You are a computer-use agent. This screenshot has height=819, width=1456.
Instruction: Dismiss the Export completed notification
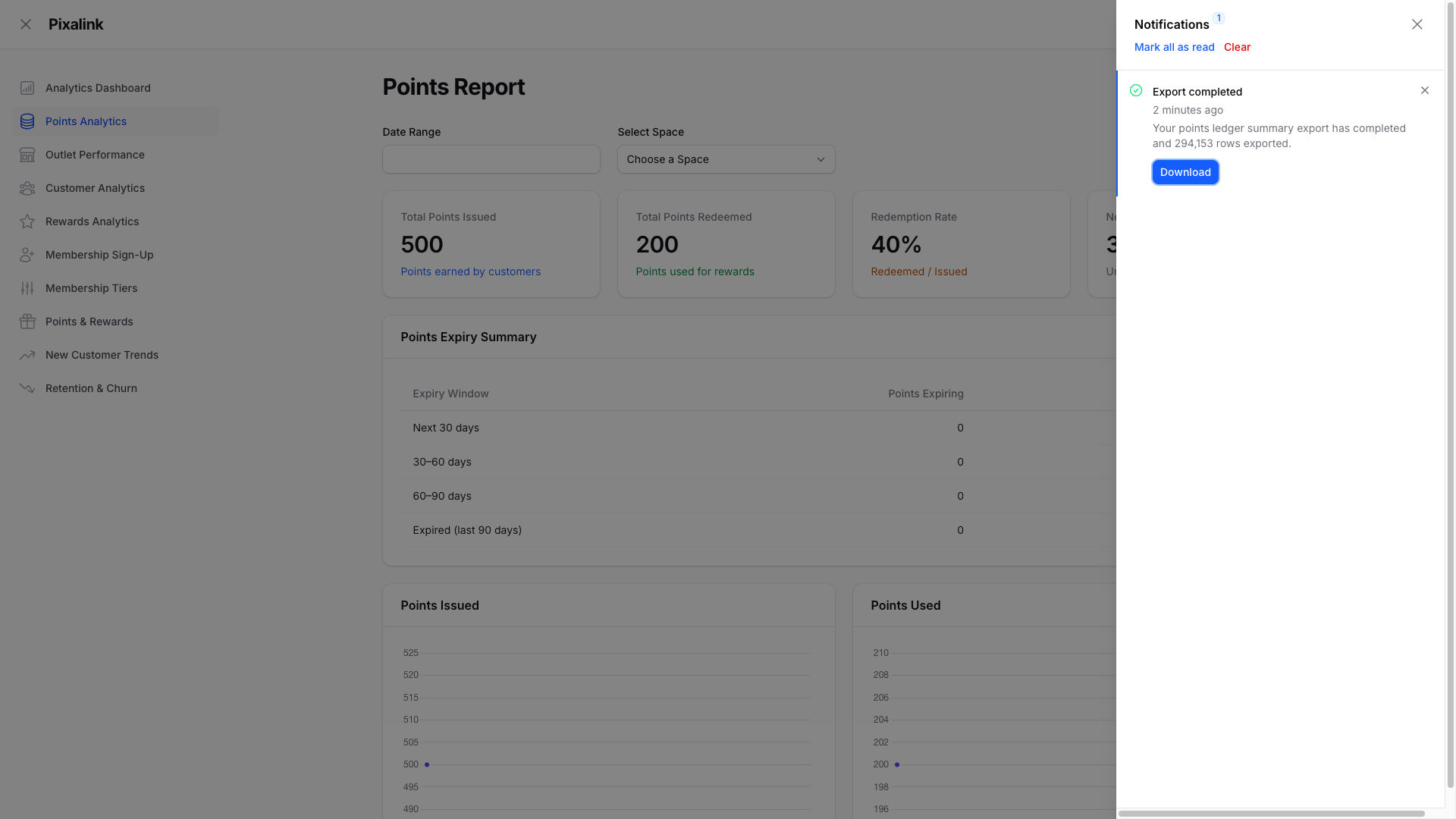(x=1425, y=90)
